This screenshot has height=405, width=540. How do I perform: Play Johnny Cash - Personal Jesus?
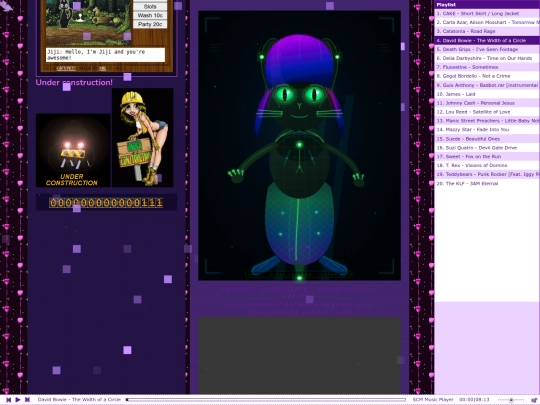[487, 103]
